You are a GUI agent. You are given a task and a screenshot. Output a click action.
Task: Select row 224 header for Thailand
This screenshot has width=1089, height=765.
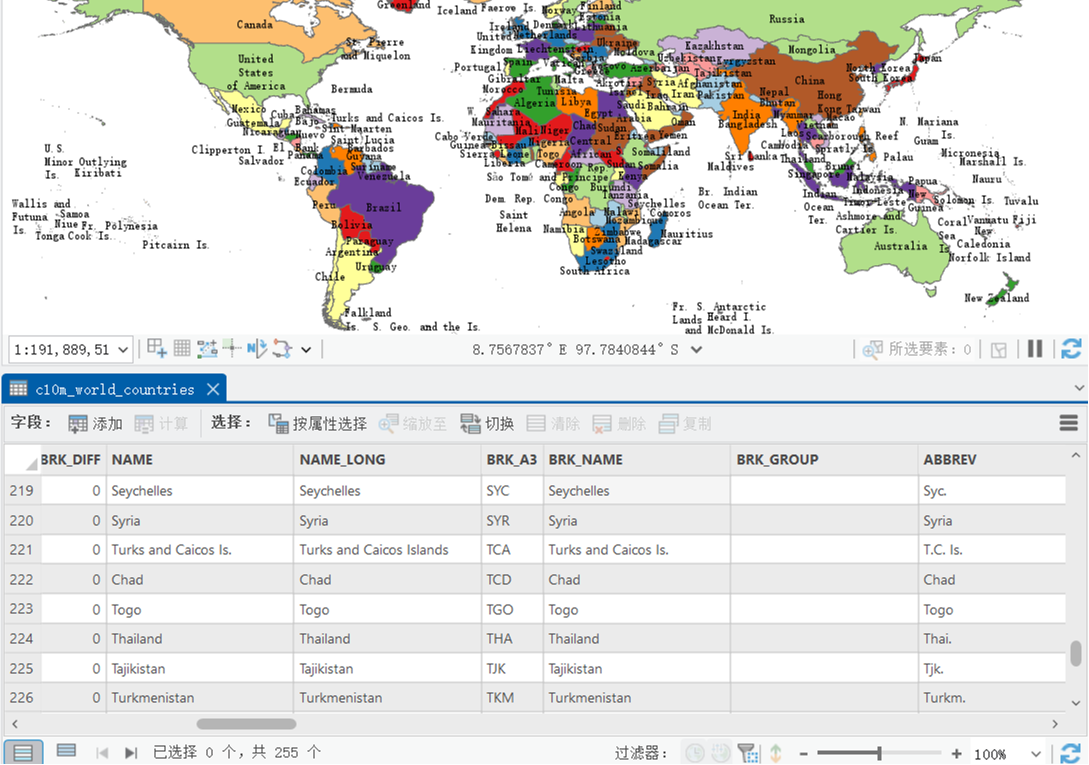[22, 639]
